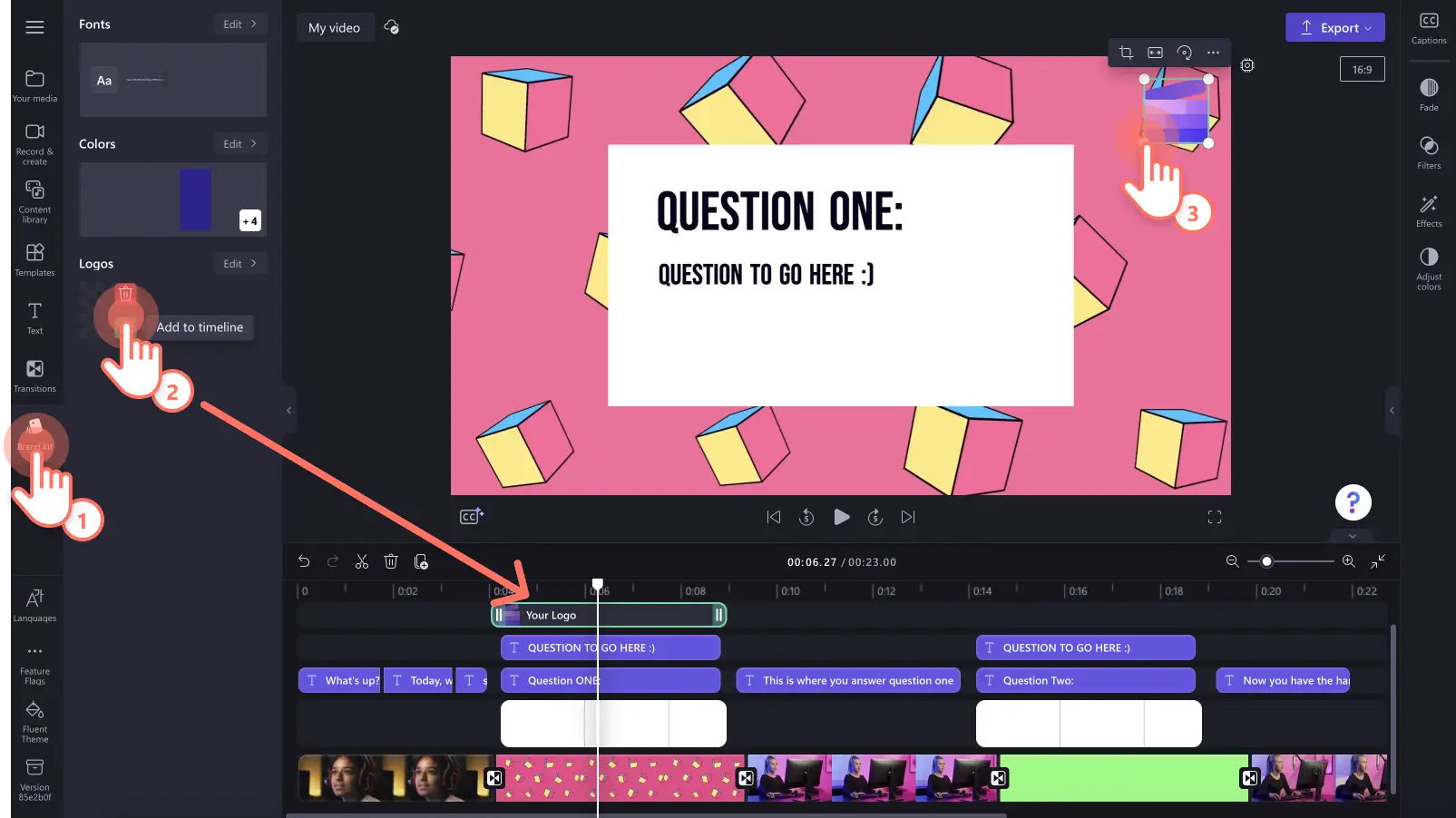1456x818 pixels.
Task: Open Captions panel
Action: [x=1429, y=28]
